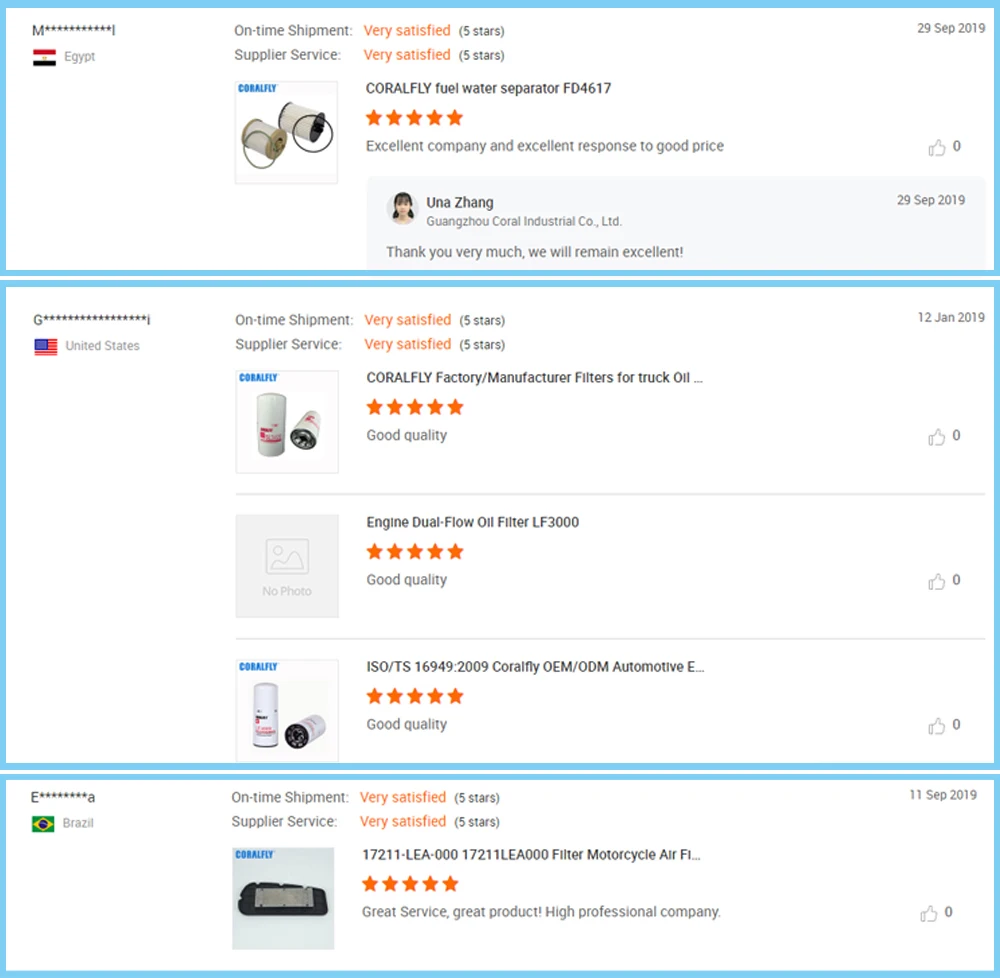Click Una Zhang's profile avatar

[x=402, y=208]
